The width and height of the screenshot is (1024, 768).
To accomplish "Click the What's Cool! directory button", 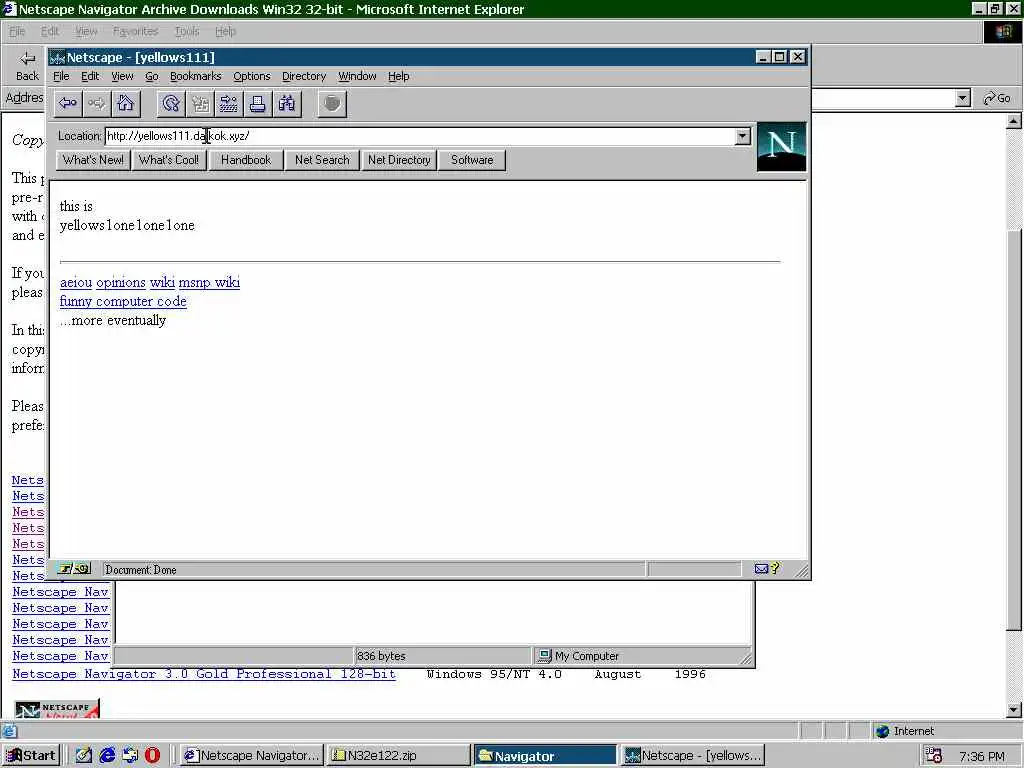I will [x=168, y=160].
